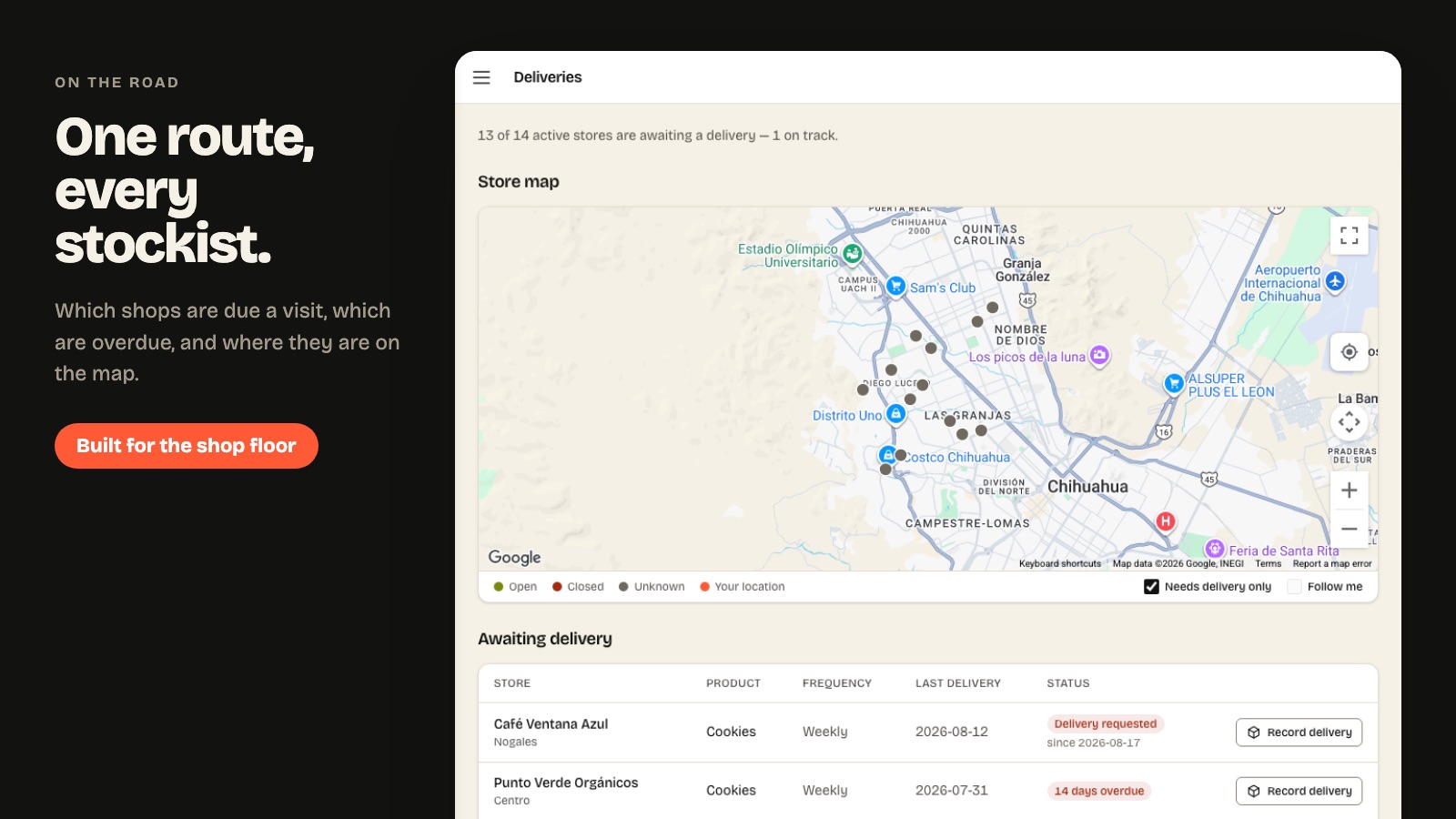The height and width of the screenshot is (819, 1456).
Task: Click the LAST DELIVERY column header
Action: click(x=958, y=683)
